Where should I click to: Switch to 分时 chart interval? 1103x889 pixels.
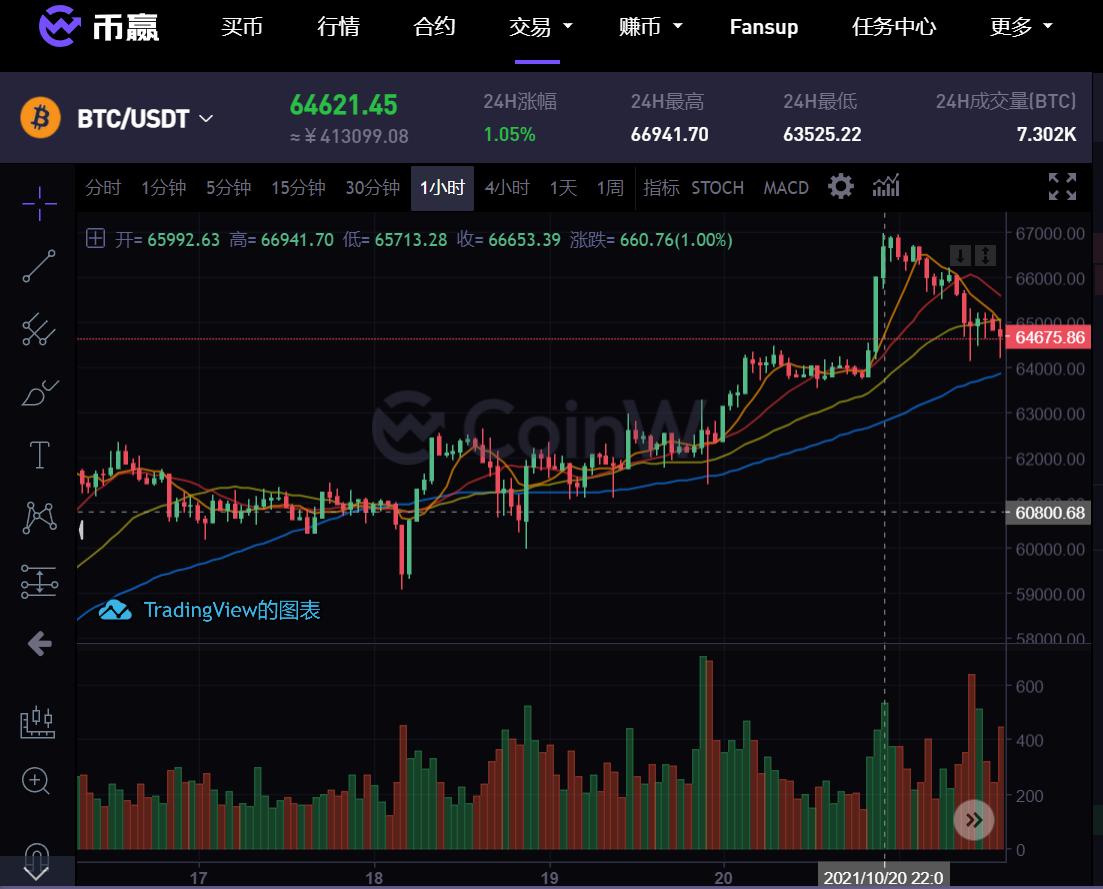(103, 188)
